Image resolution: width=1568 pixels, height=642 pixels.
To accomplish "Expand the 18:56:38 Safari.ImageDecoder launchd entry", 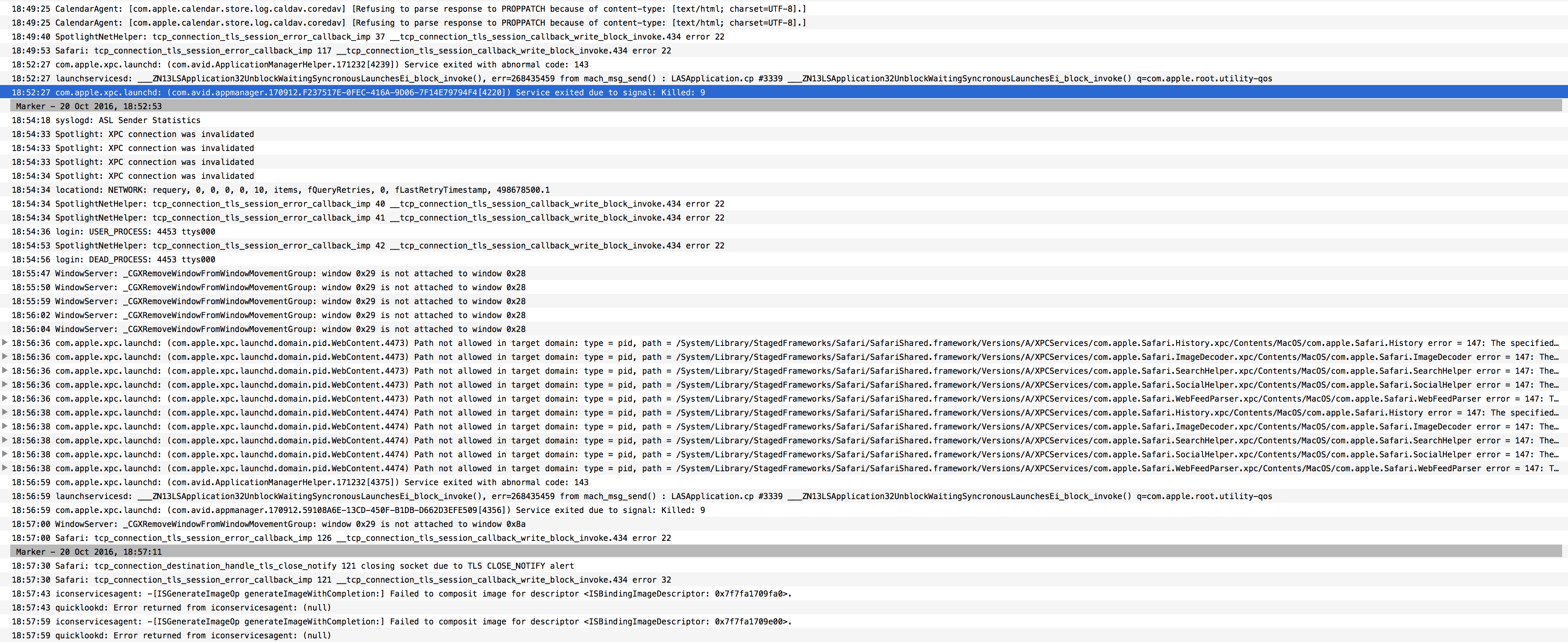I will pos(5,427).
